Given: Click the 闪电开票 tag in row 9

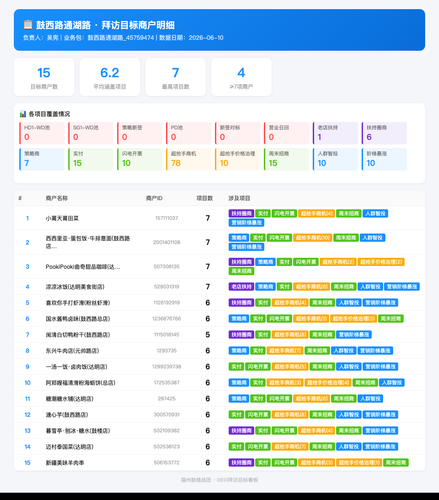Looking at the screenshot, I should [258, 367].
